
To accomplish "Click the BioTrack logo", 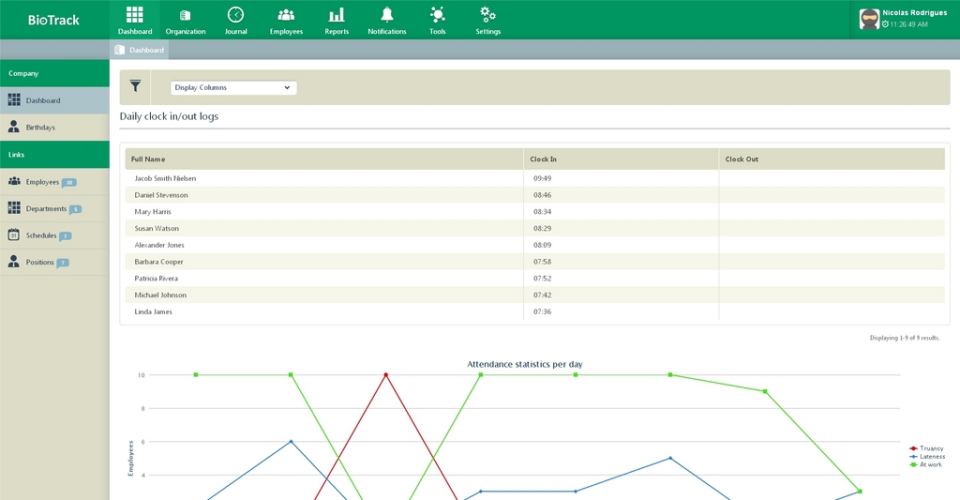I will click(54, 20).
